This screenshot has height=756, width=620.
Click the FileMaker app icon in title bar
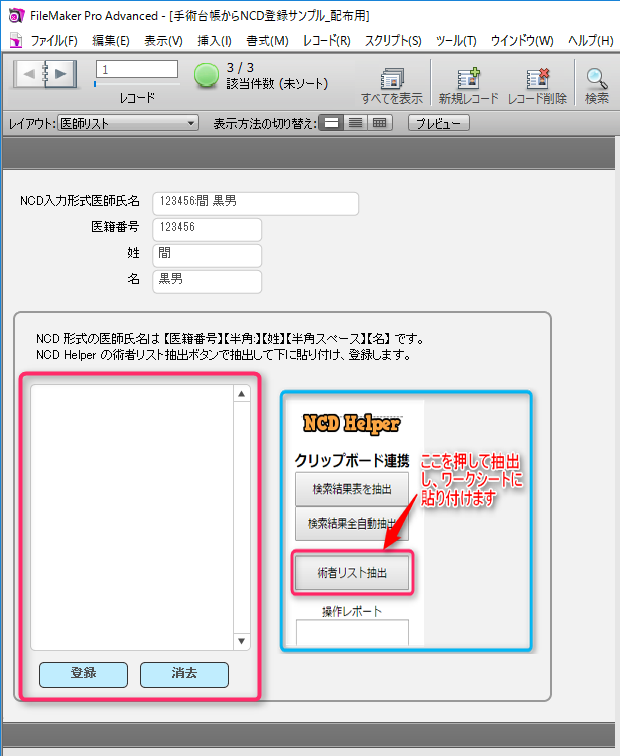(16, 15)
